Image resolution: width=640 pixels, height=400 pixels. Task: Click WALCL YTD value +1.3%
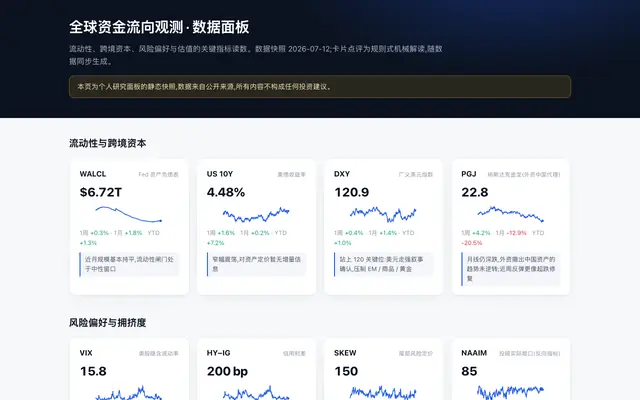click(x=88, y=243)
